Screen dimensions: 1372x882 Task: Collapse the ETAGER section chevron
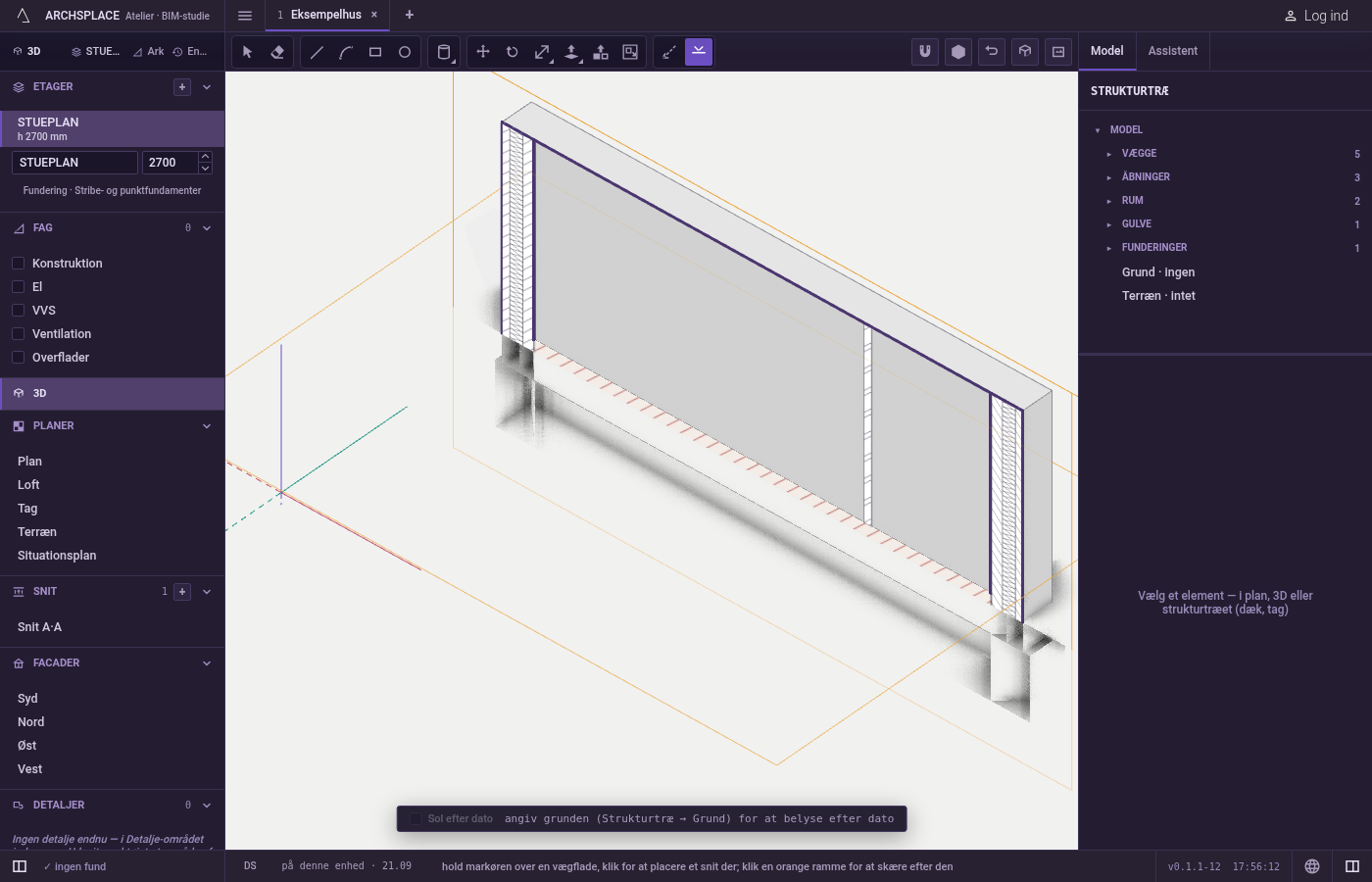[207, 87]
